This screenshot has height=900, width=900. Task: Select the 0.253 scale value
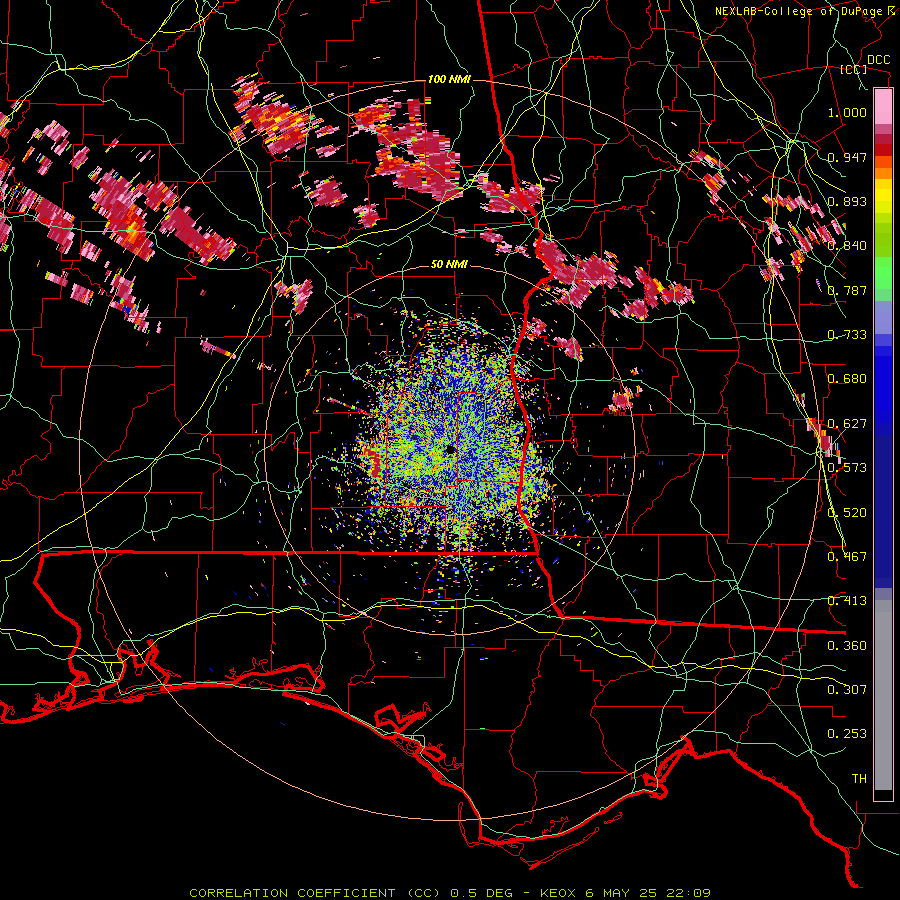click(847, 734)
